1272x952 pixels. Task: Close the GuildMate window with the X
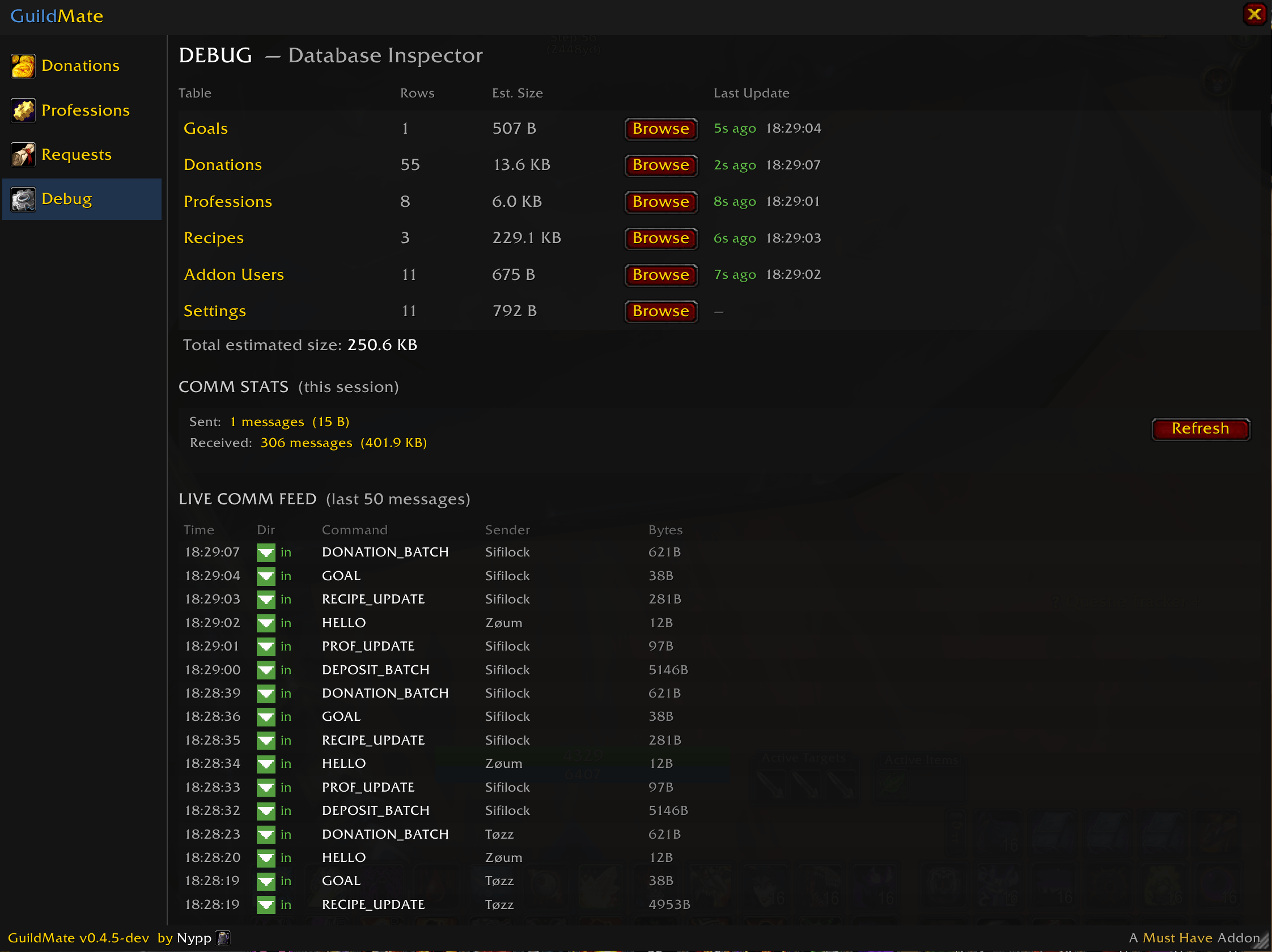click(1254, 14)
